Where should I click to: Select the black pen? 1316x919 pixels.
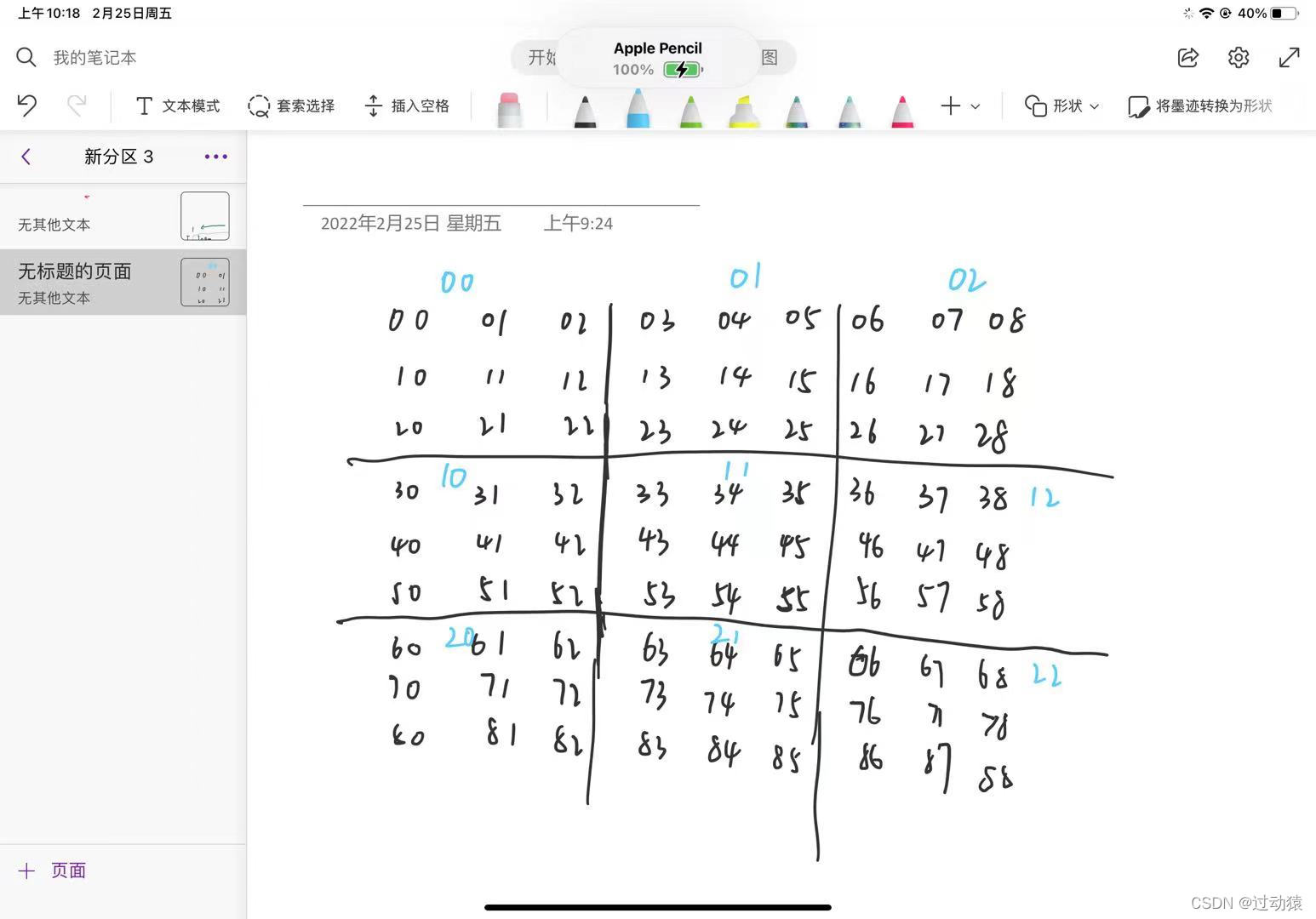coord(585,111)
